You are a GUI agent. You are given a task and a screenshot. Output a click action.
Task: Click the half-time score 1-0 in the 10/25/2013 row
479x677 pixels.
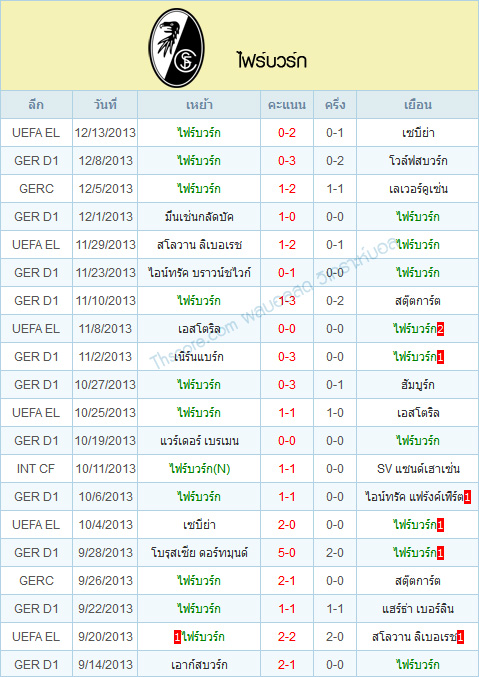pyautogui.click(x=335, y=413)
